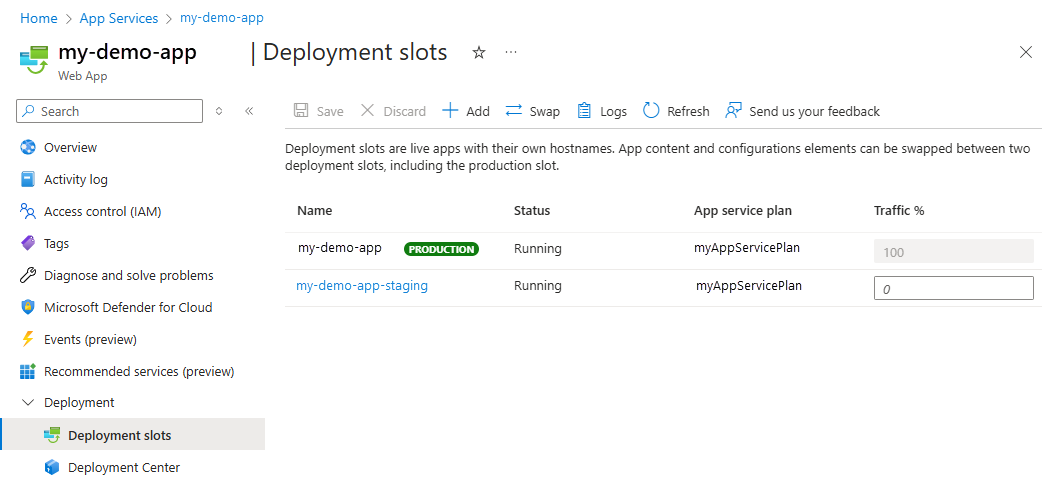
Task: Pin page with the favorite star icon
Action: (479, 53)
